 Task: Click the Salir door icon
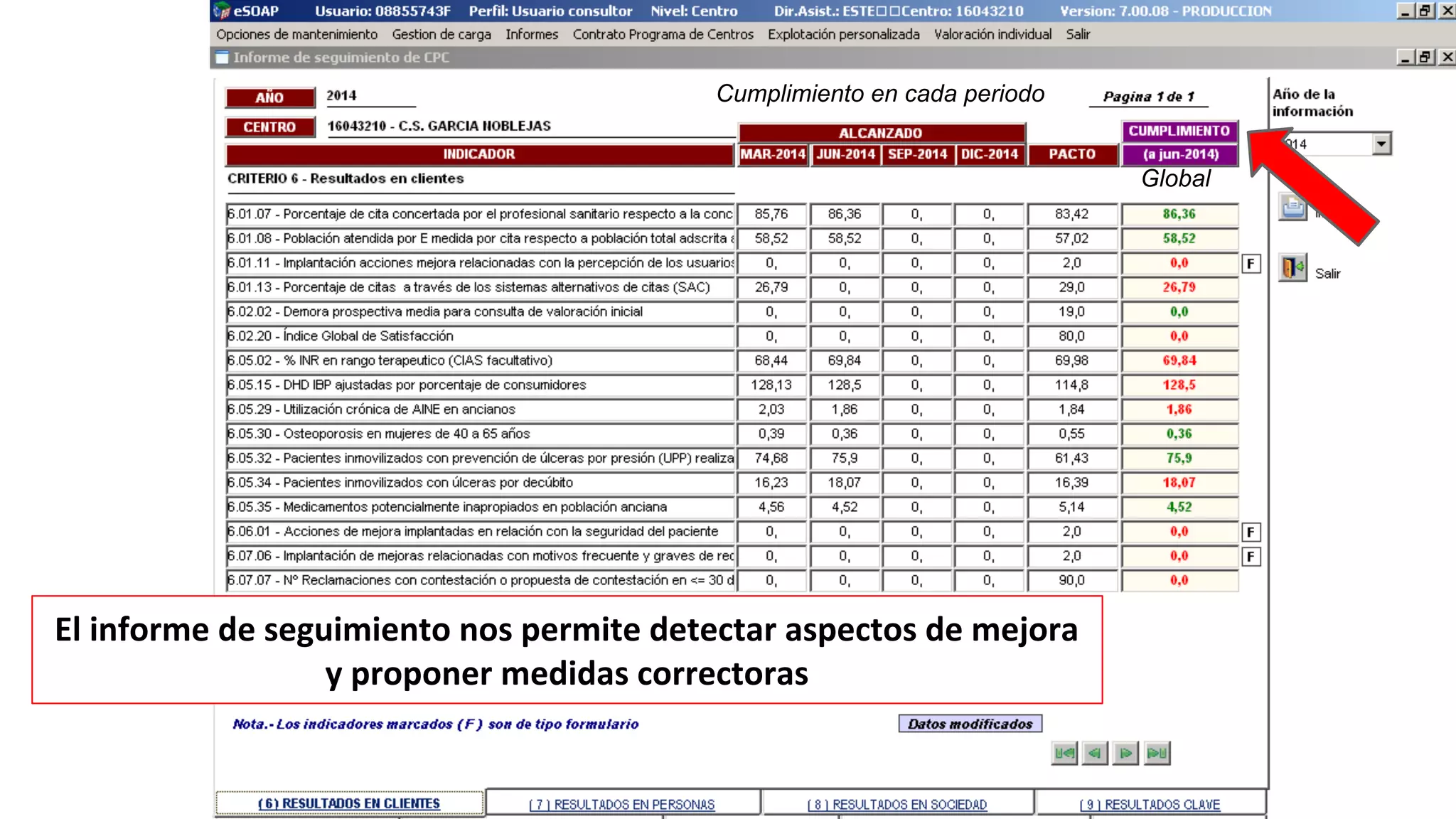click(x=1293, y=268)
